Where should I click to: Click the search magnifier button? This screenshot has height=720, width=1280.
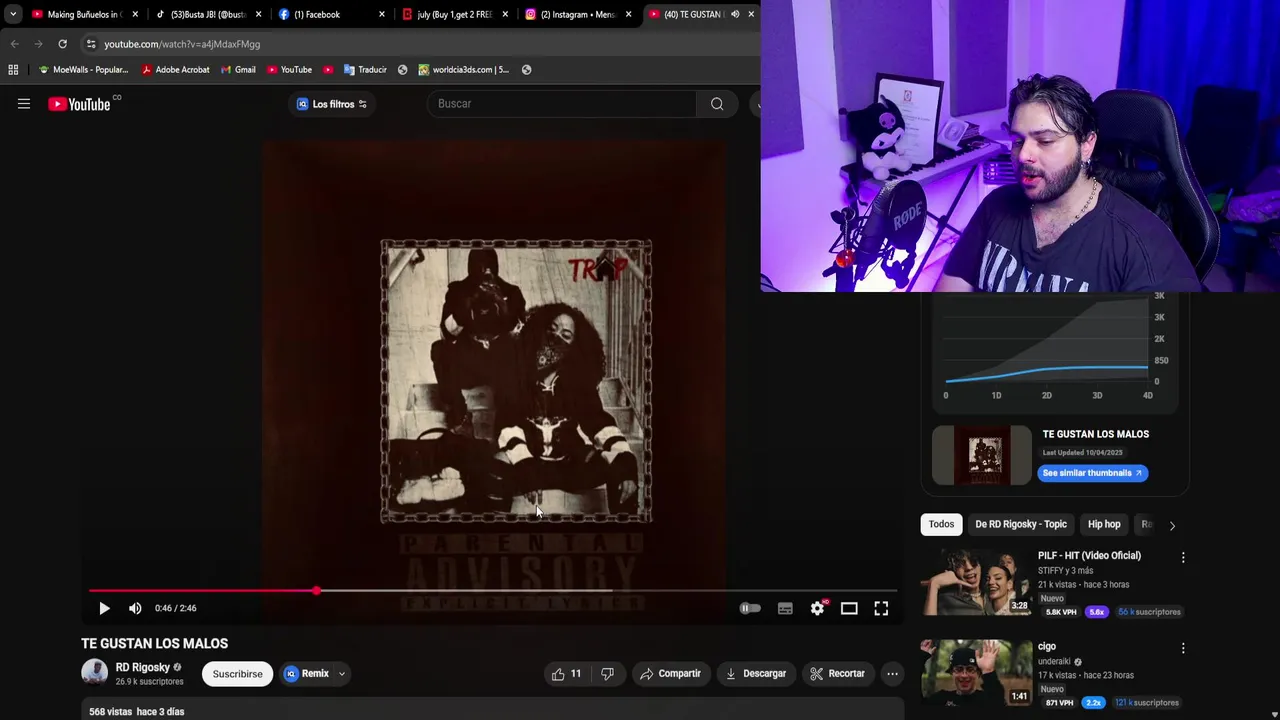tap(717, 104)
